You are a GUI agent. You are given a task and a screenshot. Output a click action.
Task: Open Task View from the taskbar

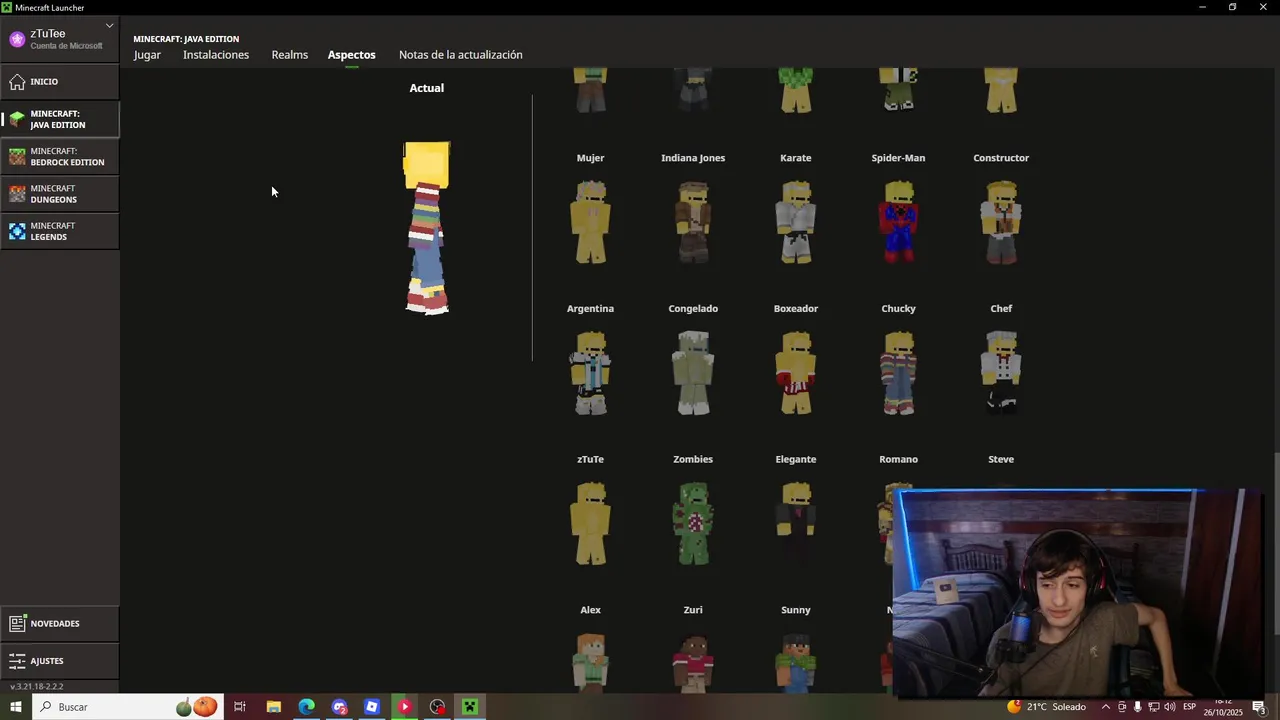(x=240, y=707)
